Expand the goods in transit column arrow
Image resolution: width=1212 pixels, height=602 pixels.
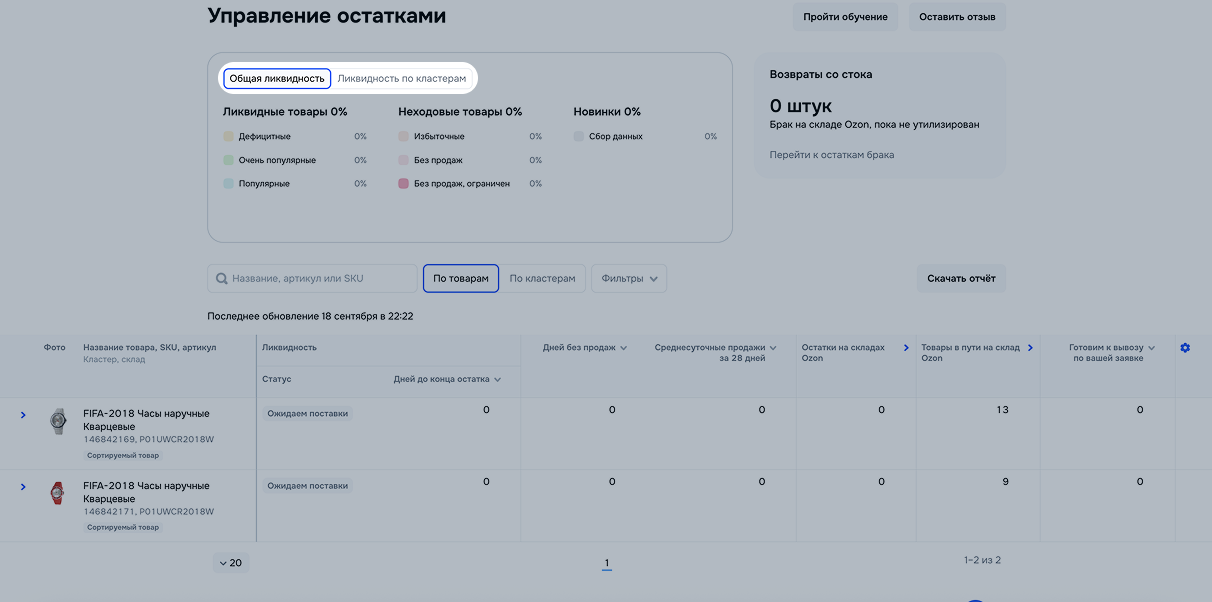pos(1030,348)
